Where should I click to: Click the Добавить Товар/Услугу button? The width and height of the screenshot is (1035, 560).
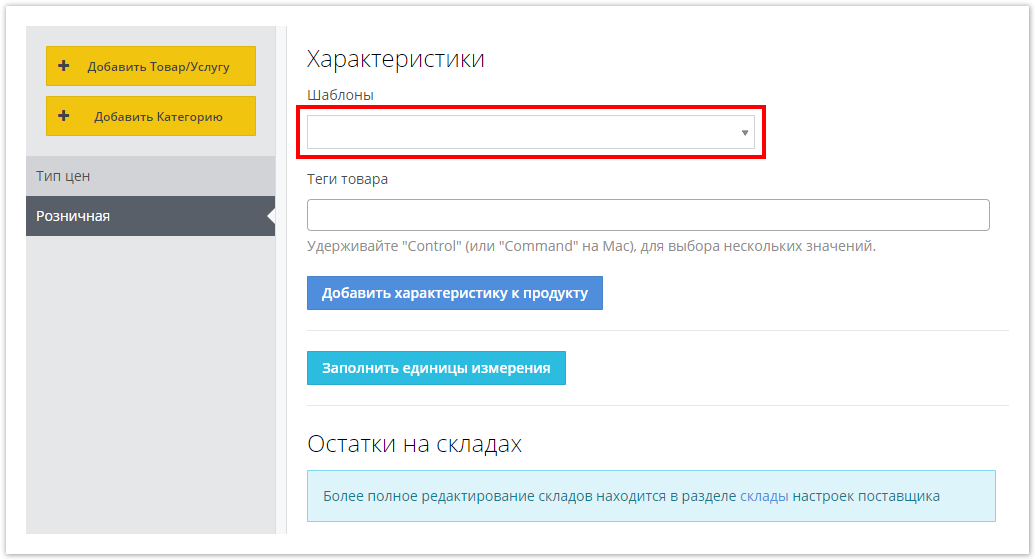pyautogui.click(x=150, y=66)
